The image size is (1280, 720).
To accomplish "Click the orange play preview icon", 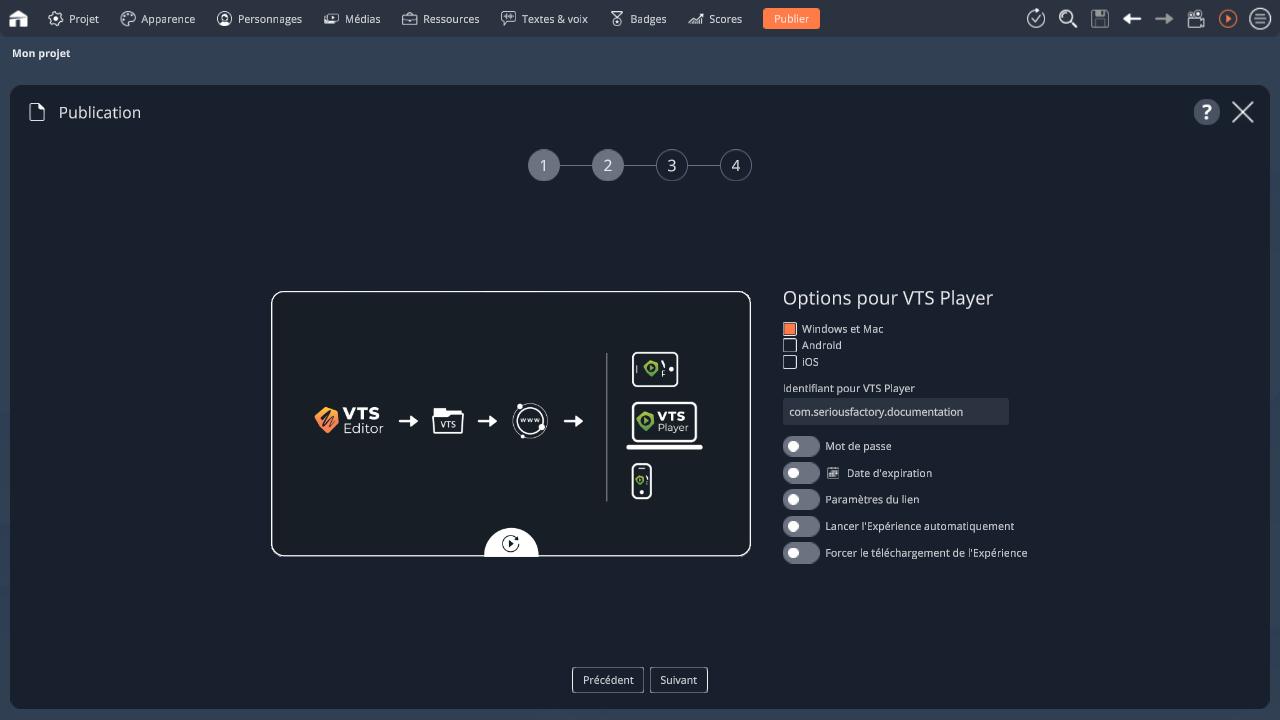I will click(x=1228, y=18).
